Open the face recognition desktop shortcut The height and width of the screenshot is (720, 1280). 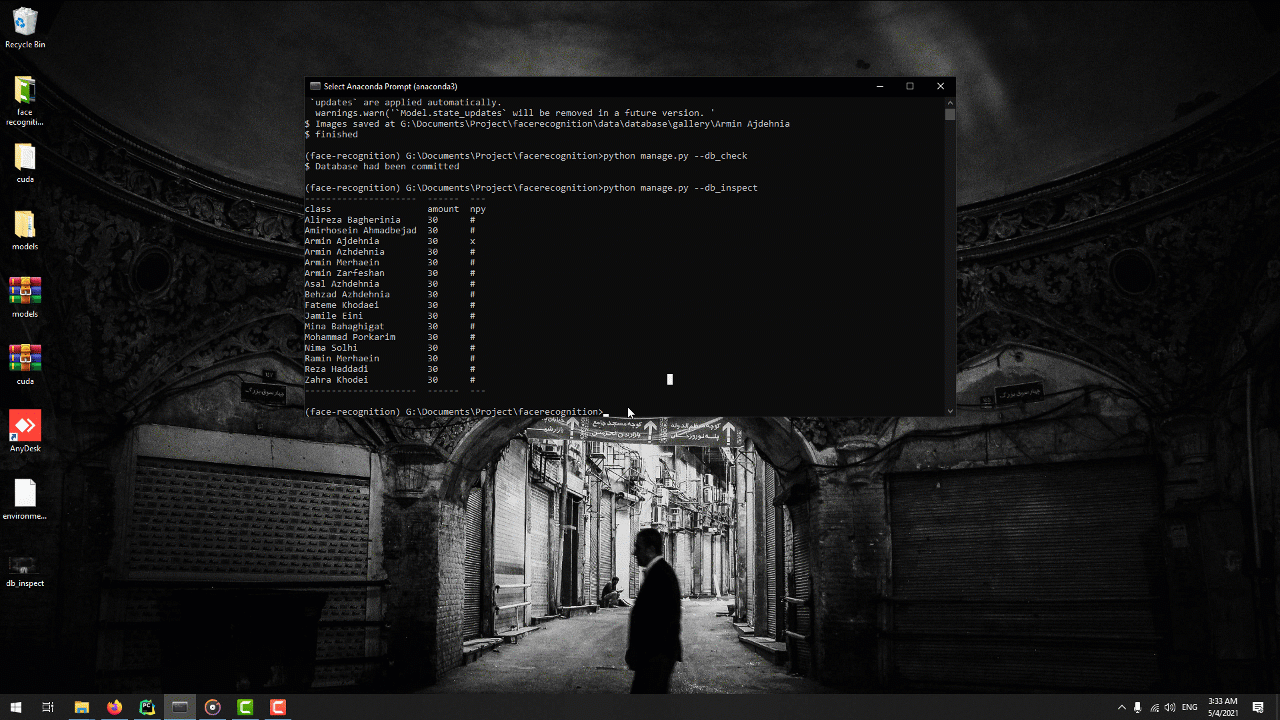point(25,101)
